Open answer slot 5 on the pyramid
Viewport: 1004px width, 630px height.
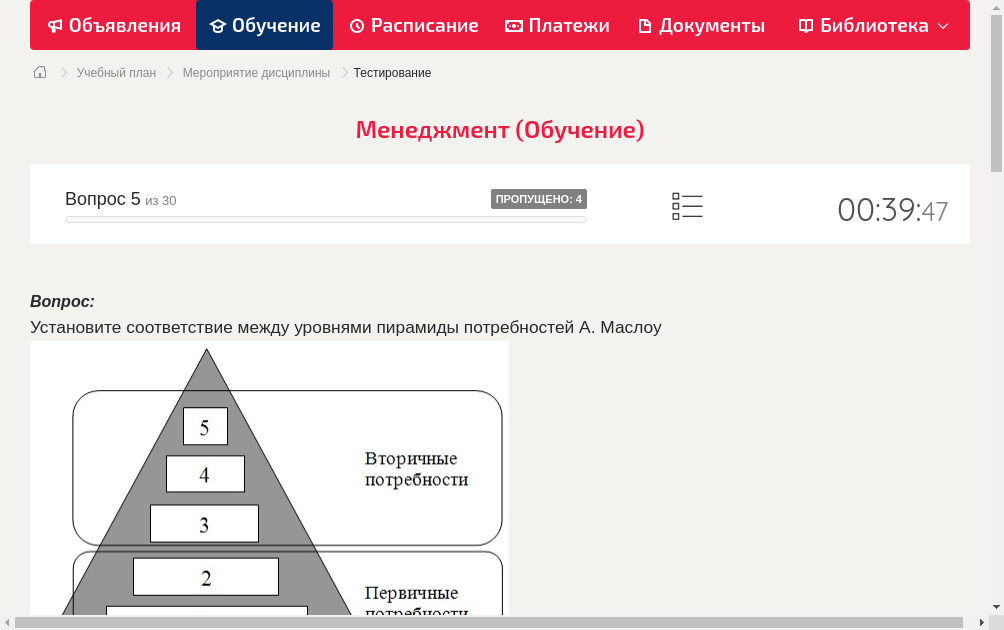point(205,426)
